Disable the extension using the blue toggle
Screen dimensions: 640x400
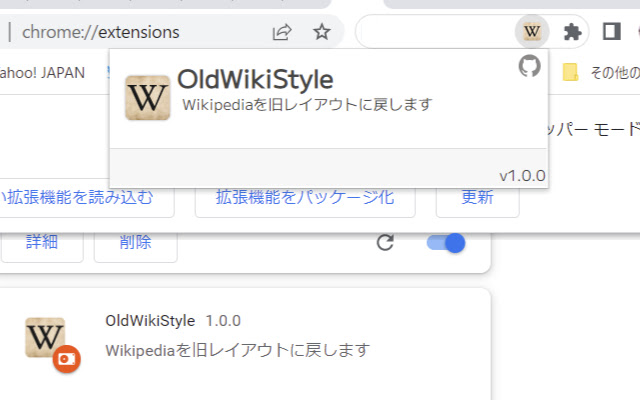coord(446,243)
